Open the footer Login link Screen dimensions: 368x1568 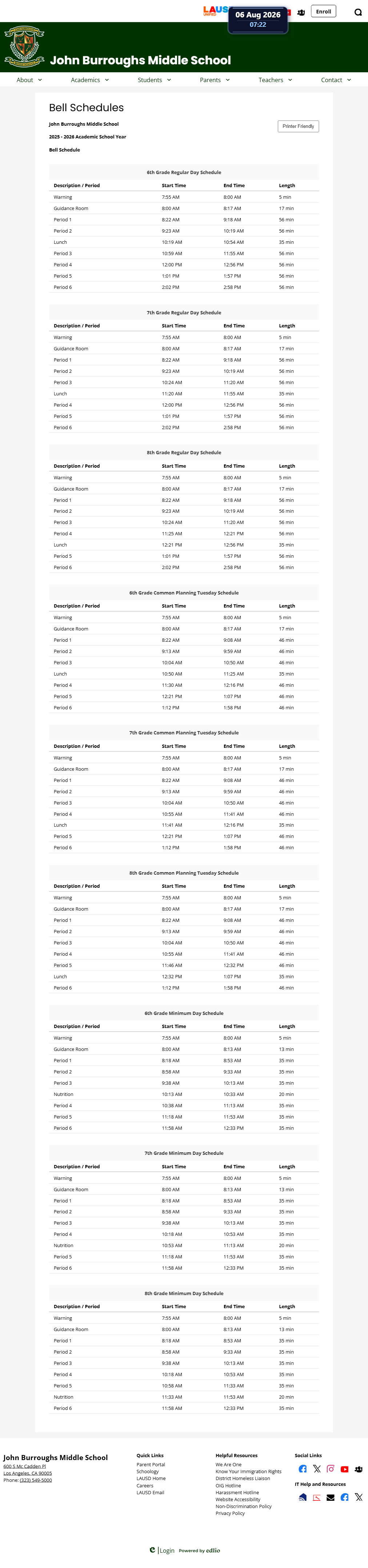click(x=167, y=1550)
